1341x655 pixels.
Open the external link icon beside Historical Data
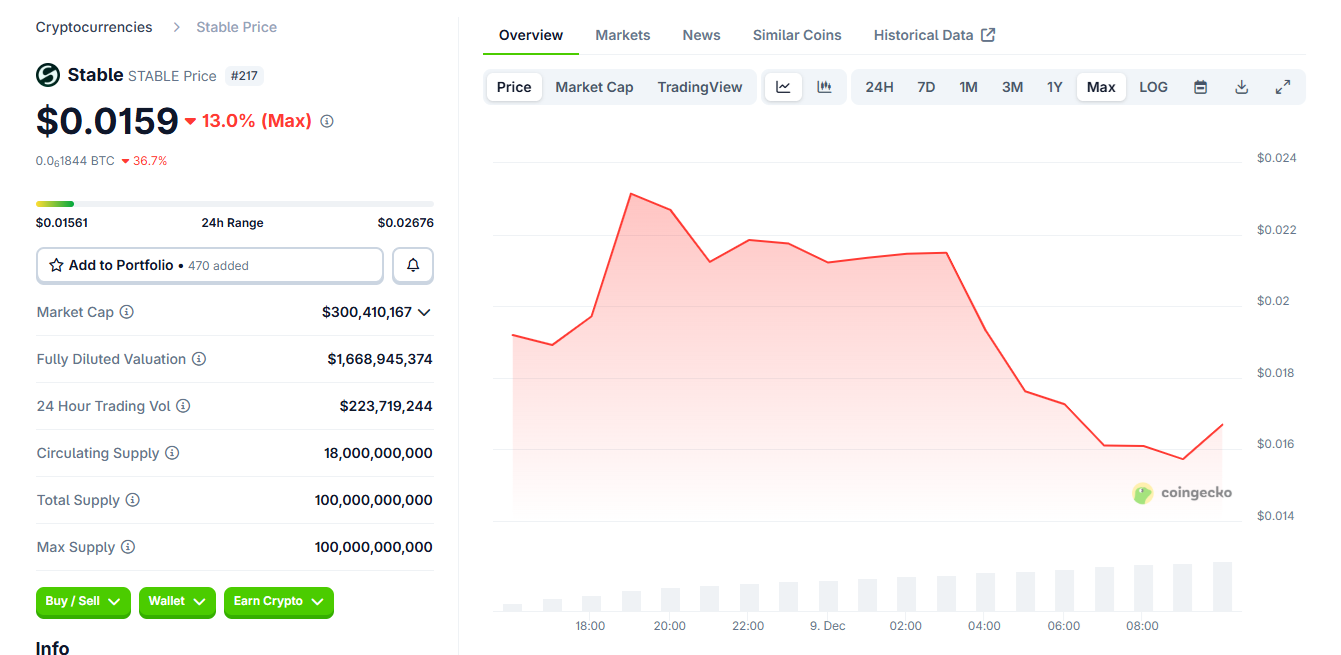[988, 34]
